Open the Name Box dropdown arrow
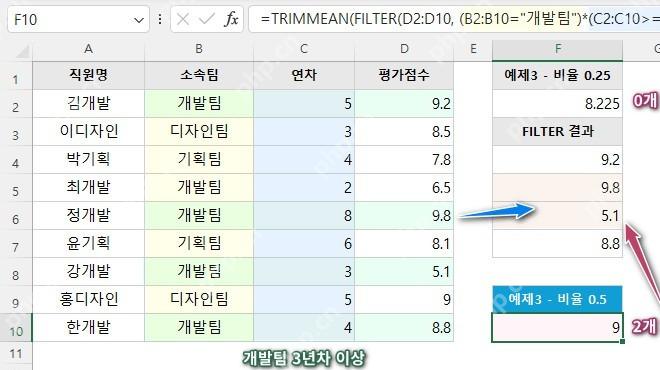This screenshot has width=660, height=370. (138, 19)
